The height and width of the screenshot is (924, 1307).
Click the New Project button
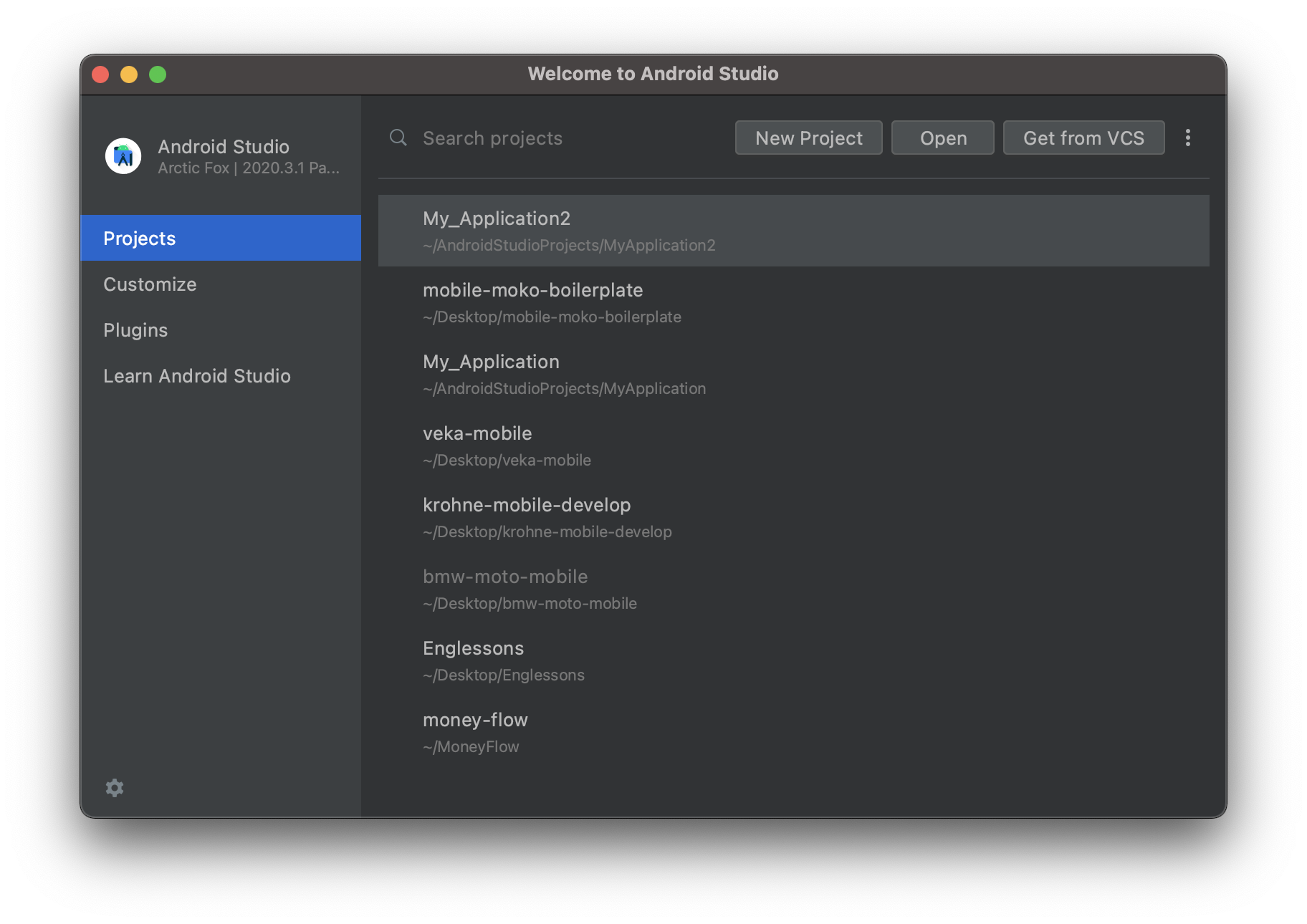808,138
